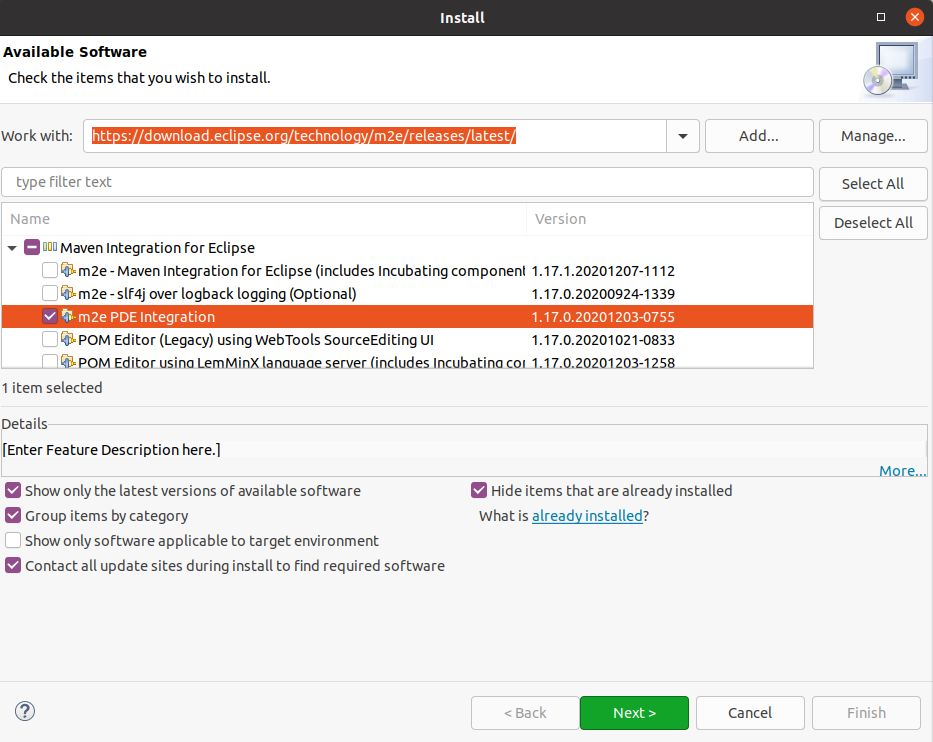Click feature icon beside slf4j over logback logging
Image resolution: width=933 pixels, height=742 pixels.
(68, 293)
